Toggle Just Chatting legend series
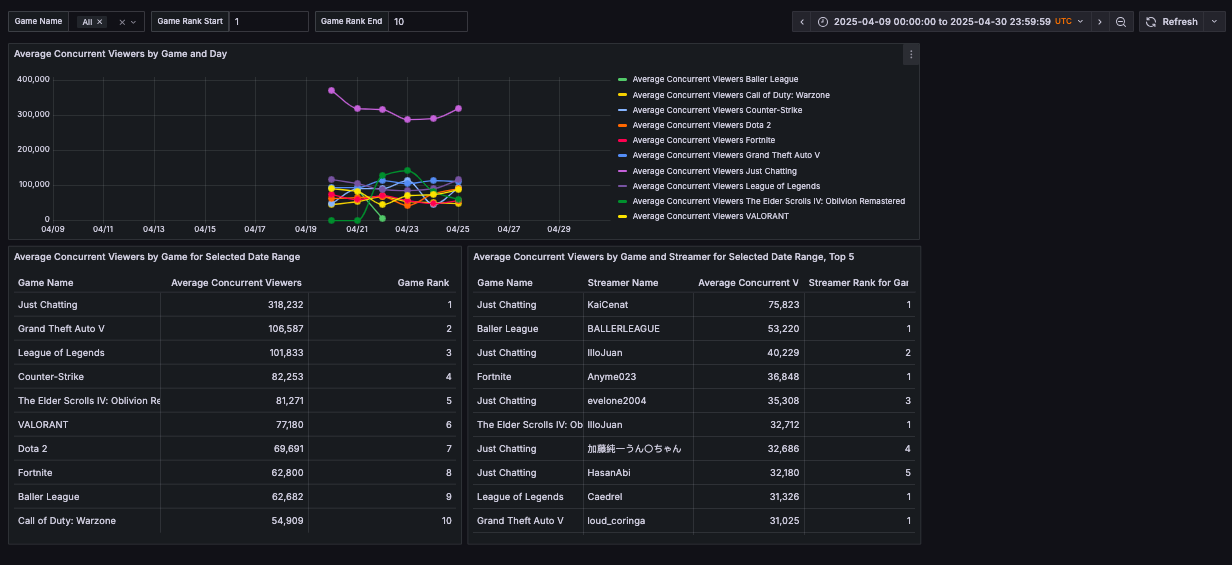The width and height of the screenshot is (1232, 565). [713, 171]
